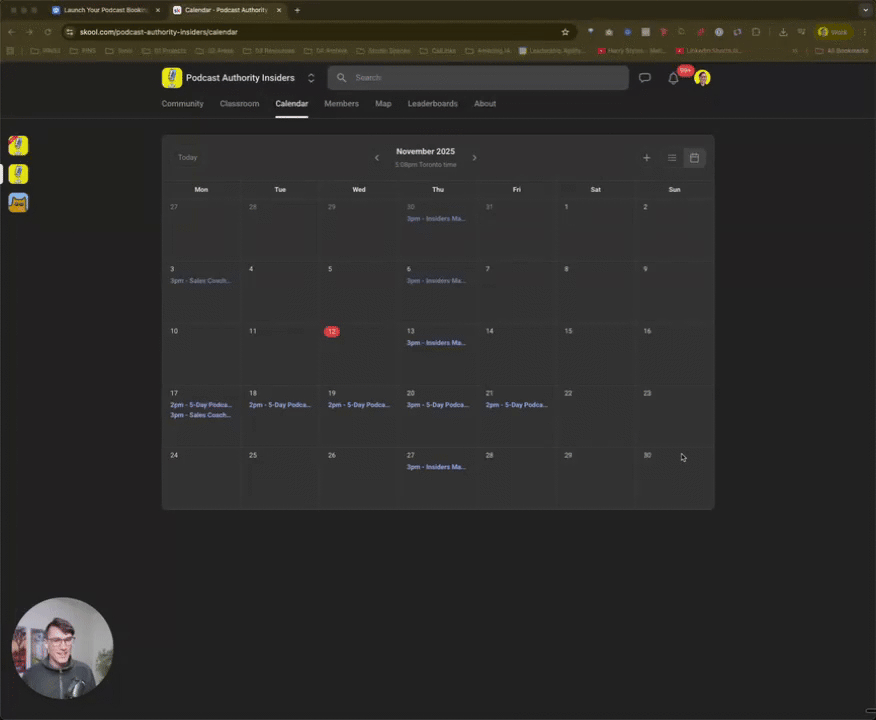
Task: Click the bookmark star in the address bar
Action: 565,31
